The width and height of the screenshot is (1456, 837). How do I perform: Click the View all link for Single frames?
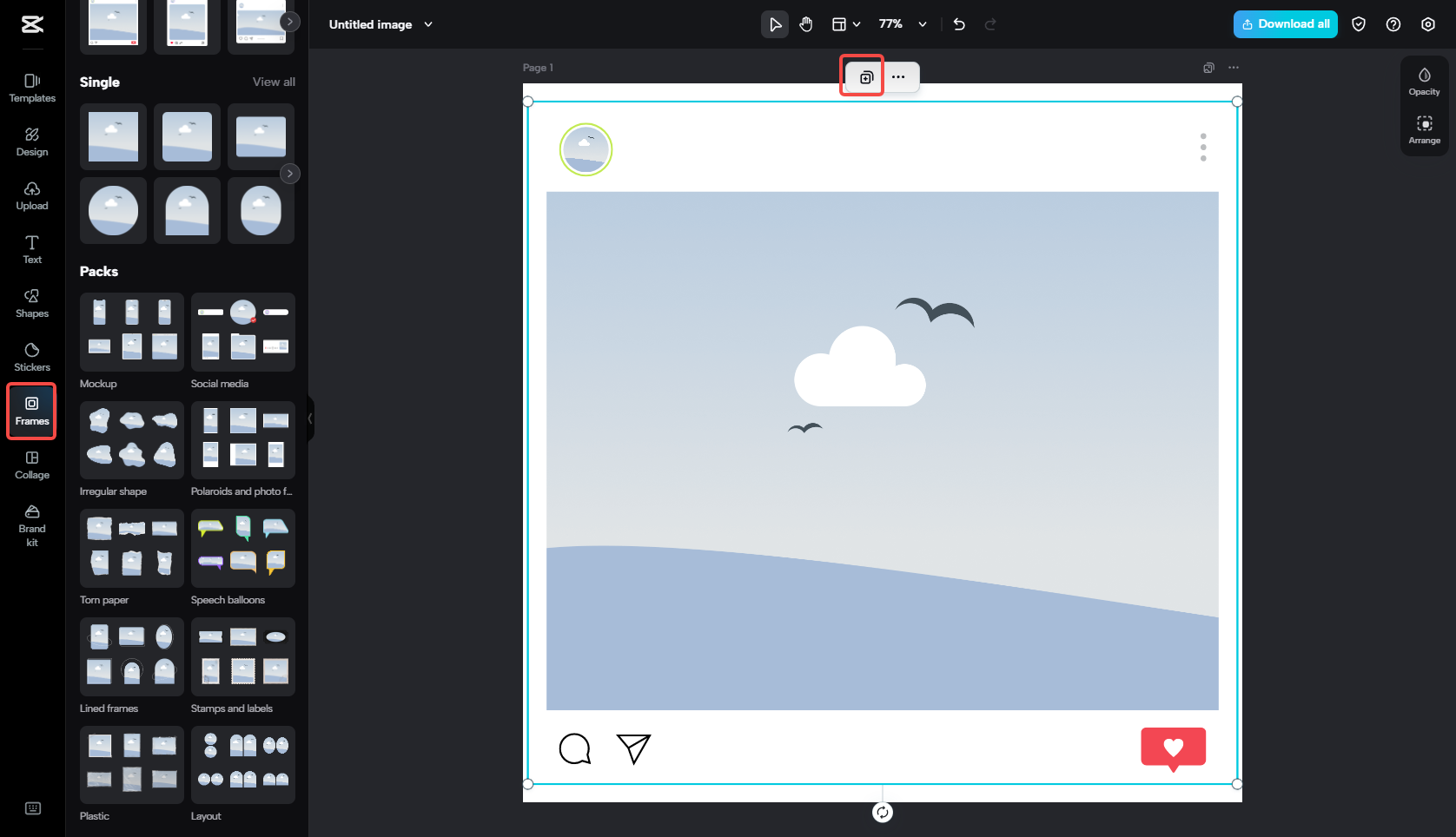point(274,82)
